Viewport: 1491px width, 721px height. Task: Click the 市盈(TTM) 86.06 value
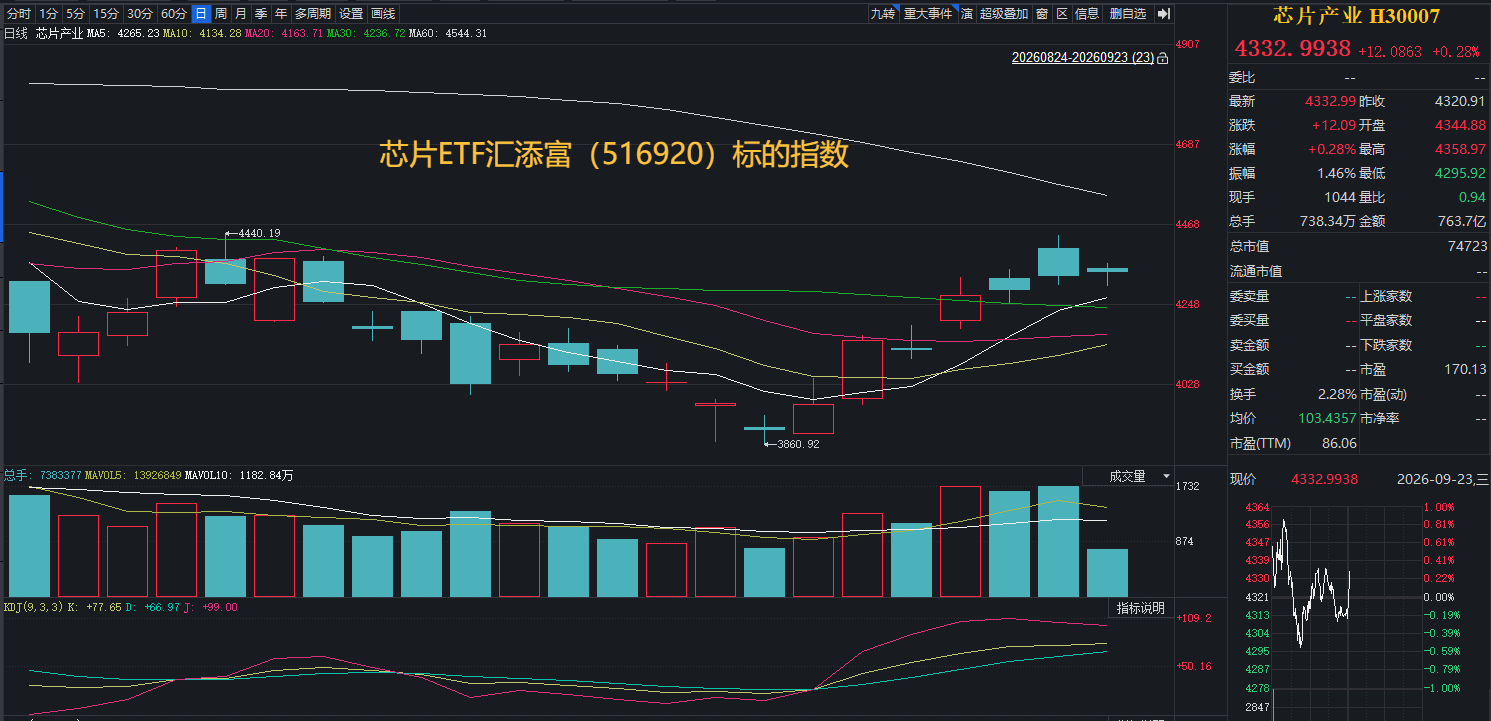coord(1339,443)
